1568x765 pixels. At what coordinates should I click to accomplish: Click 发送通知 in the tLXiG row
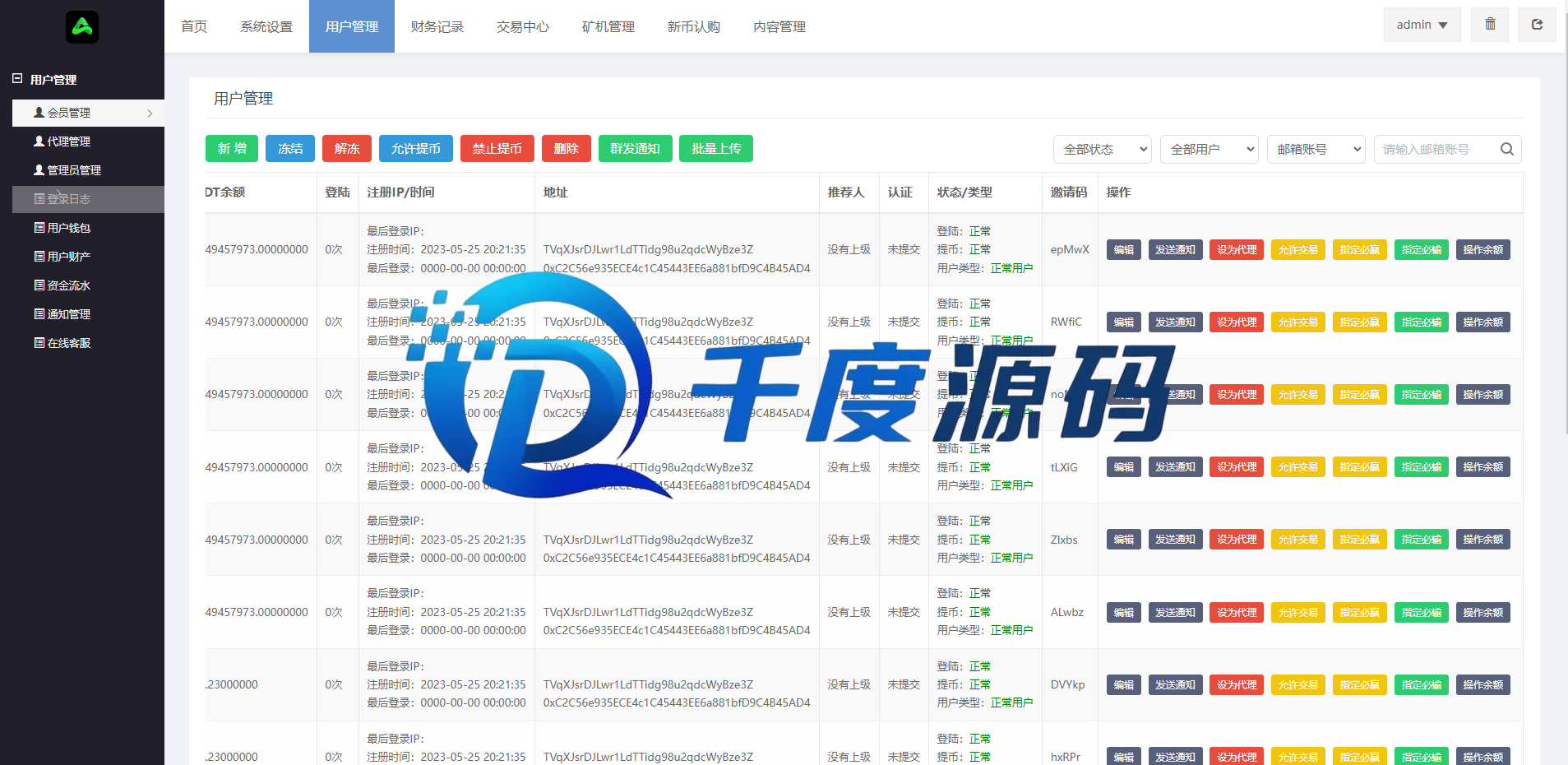pos(1175,467)
